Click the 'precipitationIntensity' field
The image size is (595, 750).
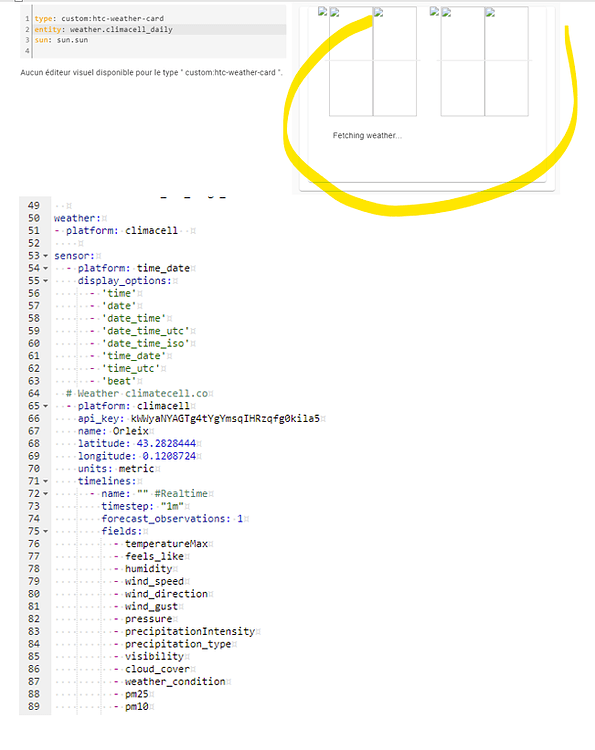pos(190,631)
